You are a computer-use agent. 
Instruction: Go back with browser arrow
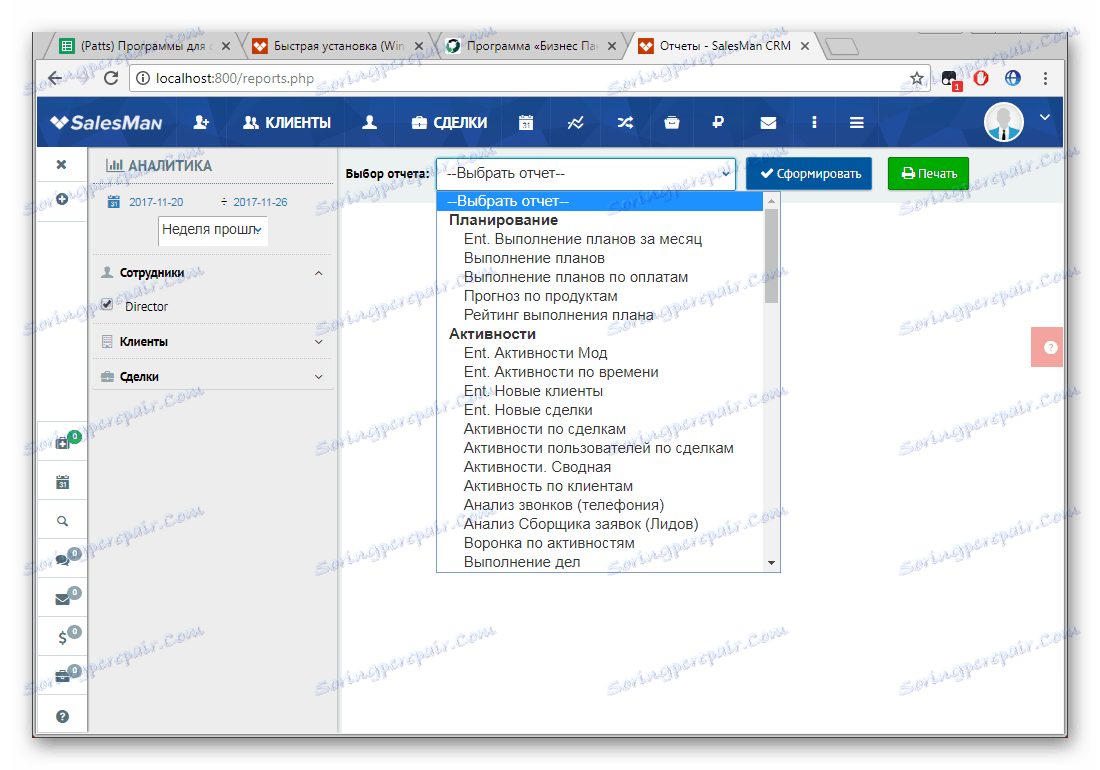pyautogui.click(x=55, y=78)
